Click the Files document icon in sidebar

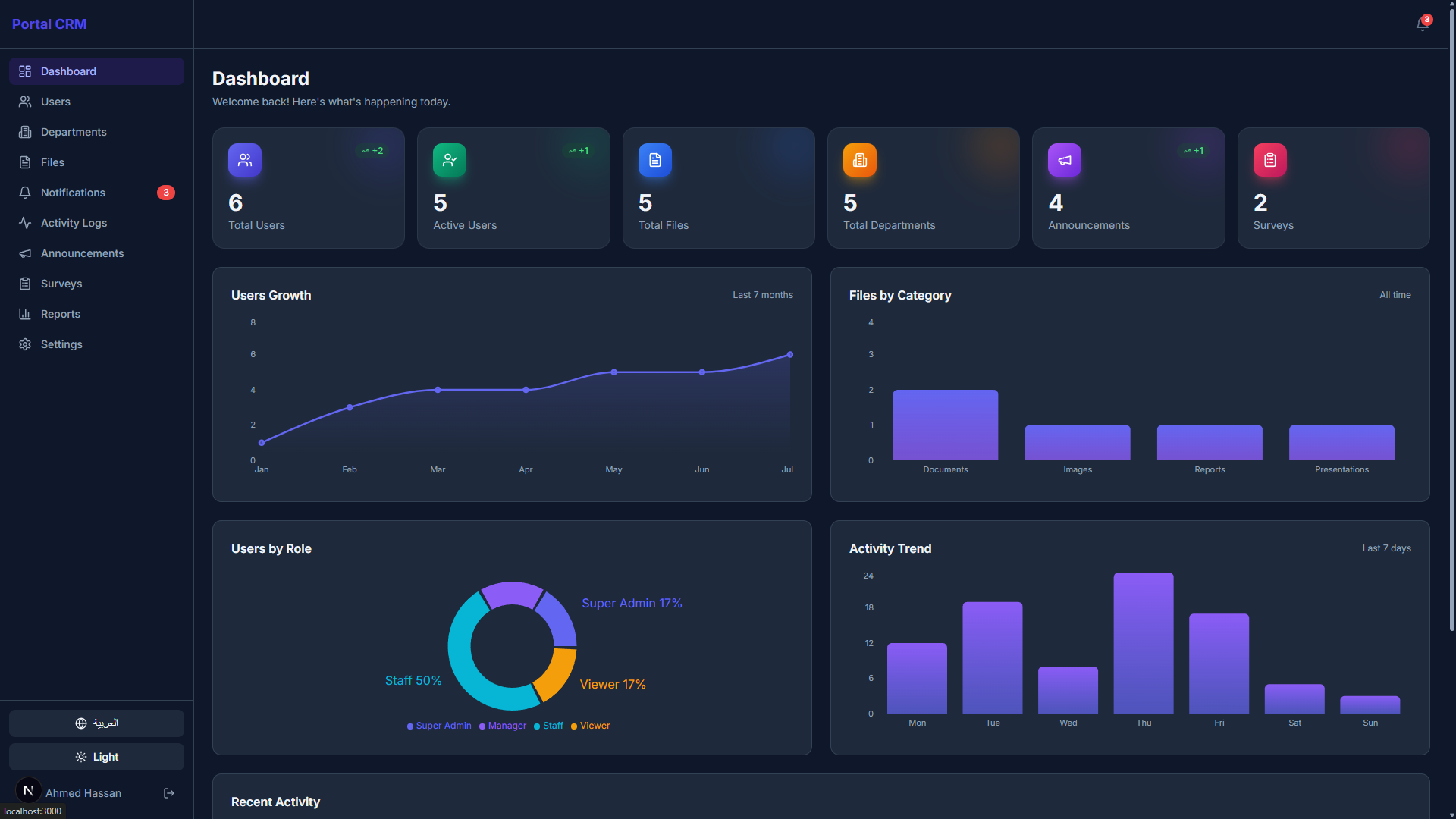(x=25, y=162)
